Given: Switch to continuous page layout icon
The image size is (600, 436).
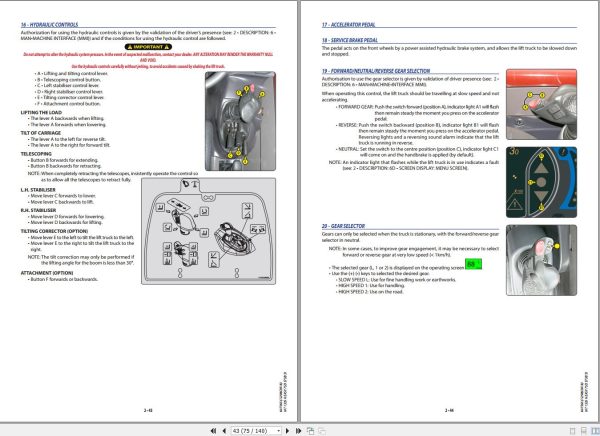Looking at the screenshot, I should click(x=584, y=431).
